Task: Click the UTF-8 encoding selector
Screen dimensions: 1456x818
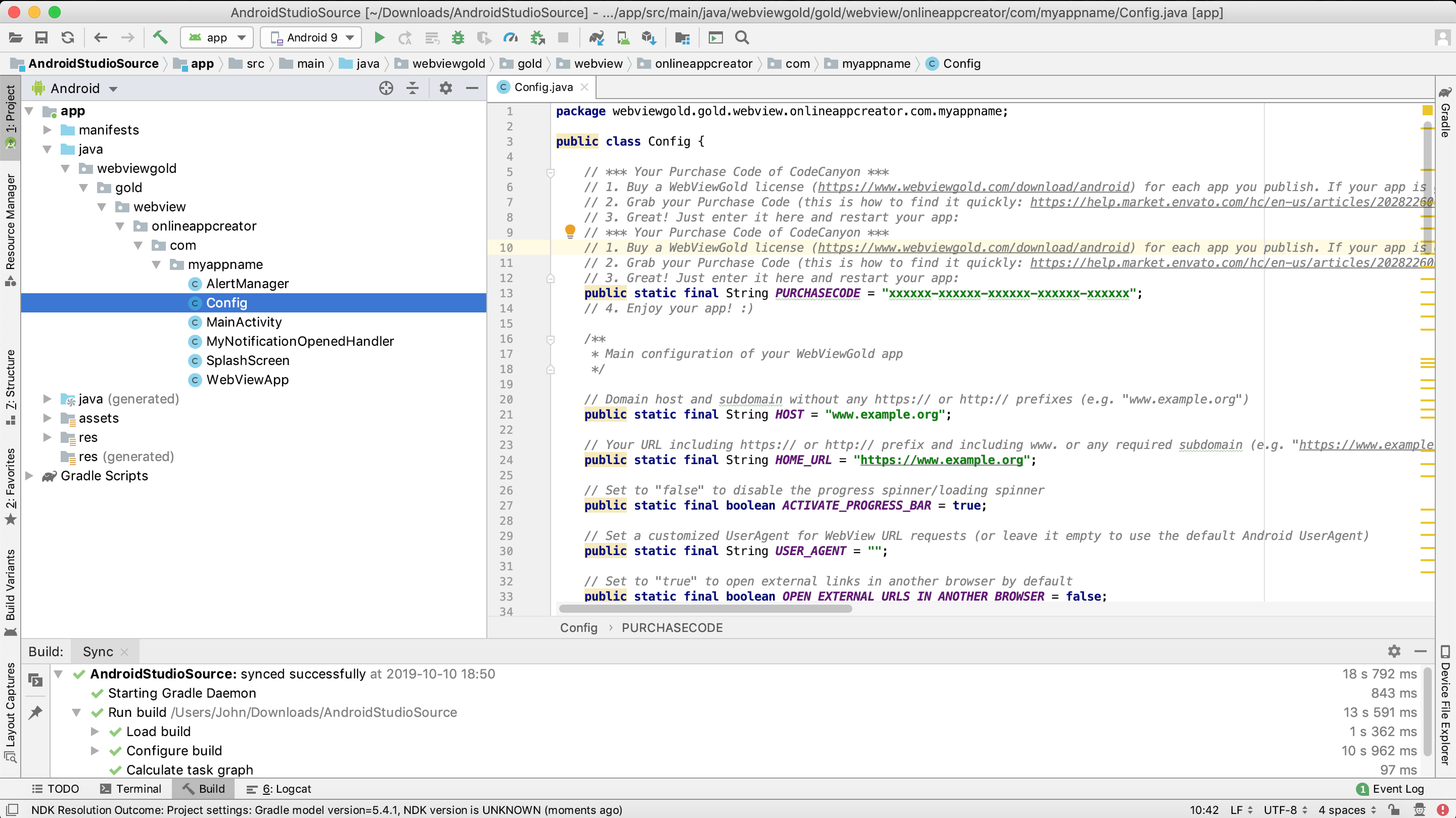Action: (1285, 810)
